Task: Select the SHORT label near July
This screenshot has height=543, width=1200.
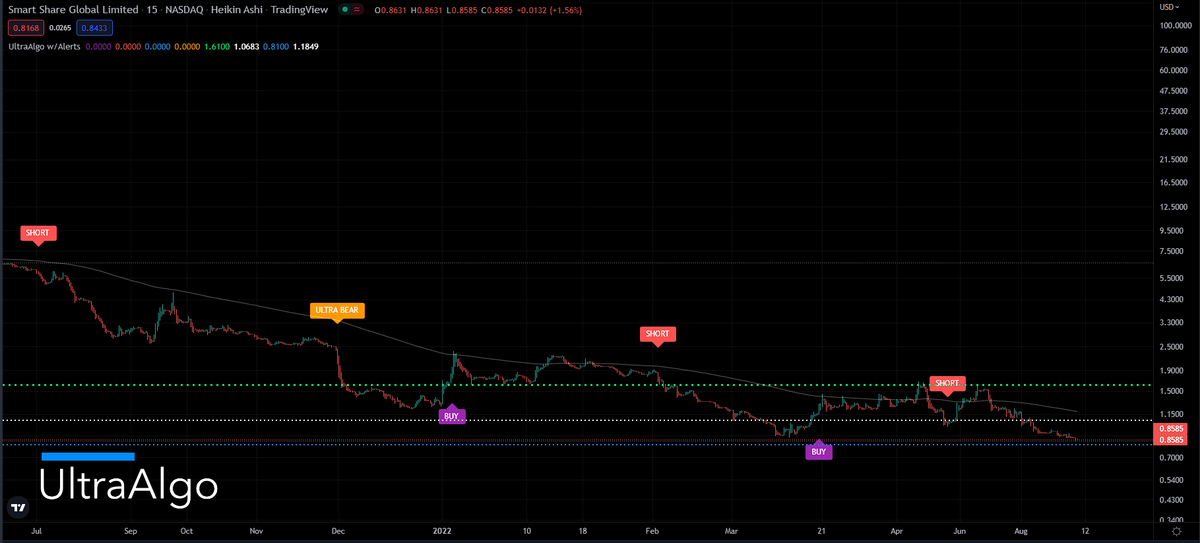Action: tap(38, 234)
